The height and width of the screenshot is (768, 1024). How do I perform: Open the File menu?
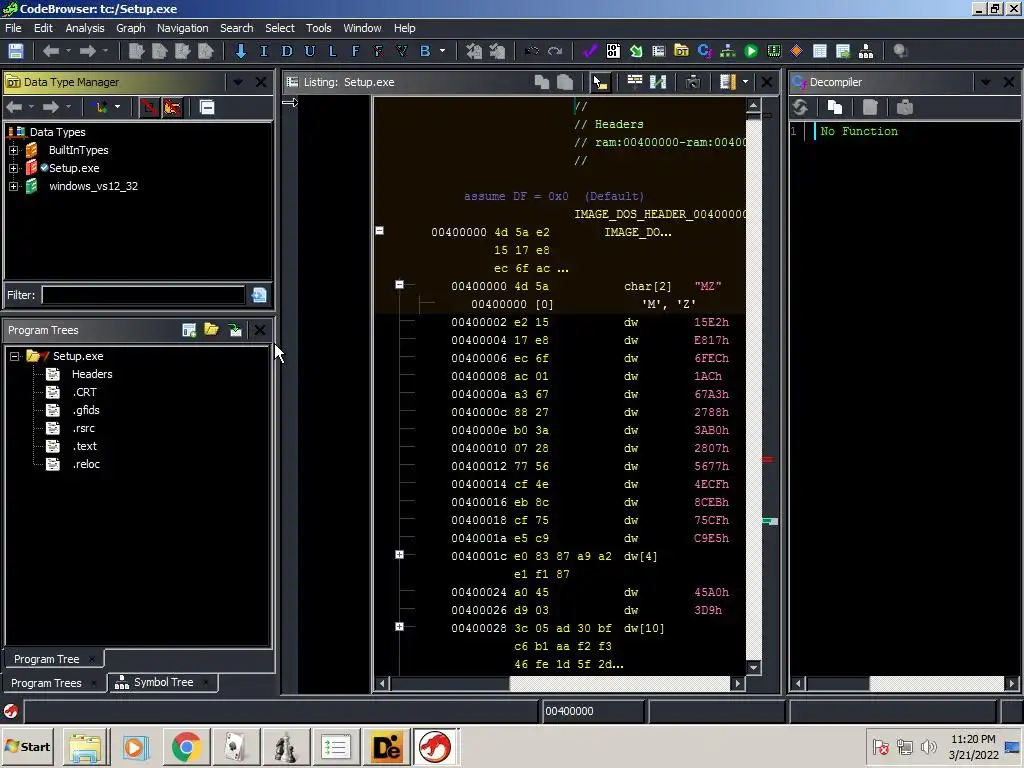tap(13, 28)
